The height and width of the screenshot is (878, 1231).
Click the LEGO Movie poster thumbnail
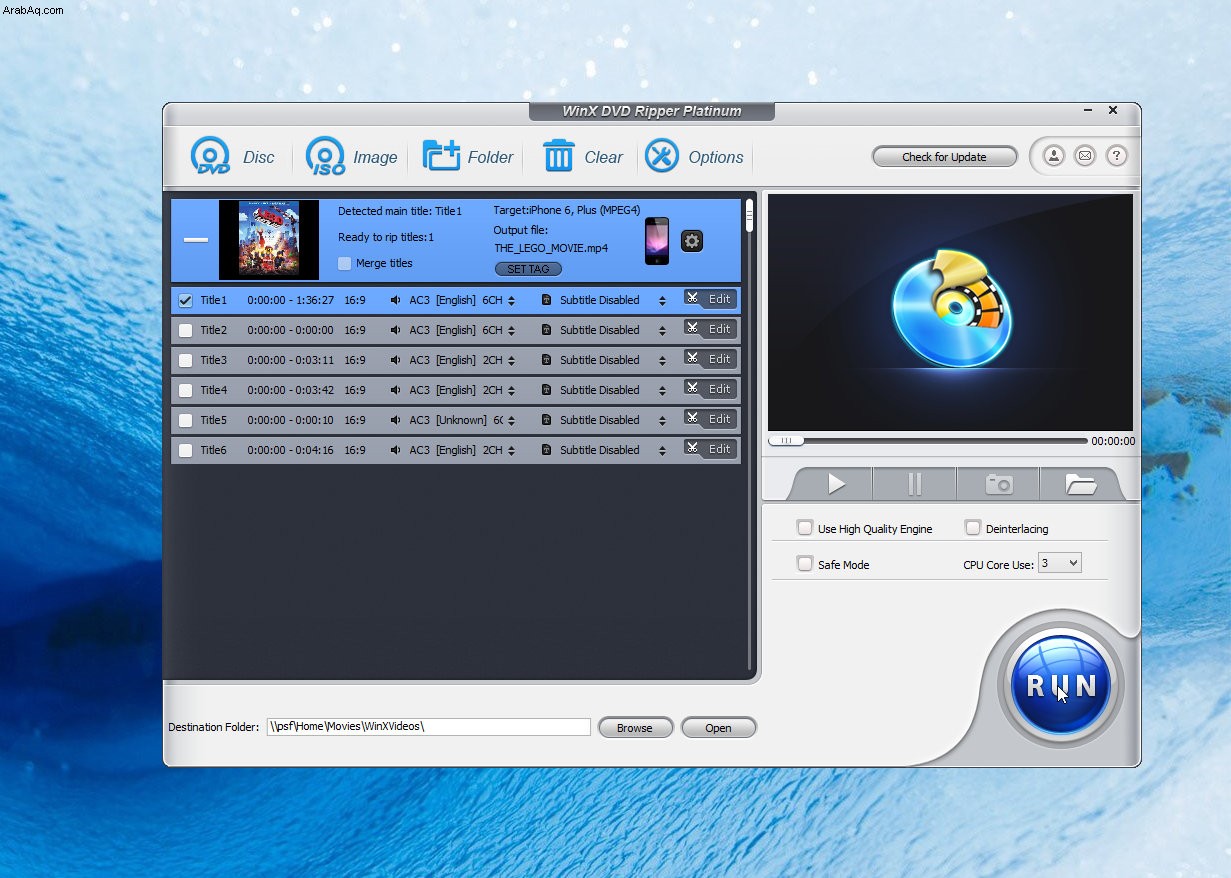click(x=269, y=239)
